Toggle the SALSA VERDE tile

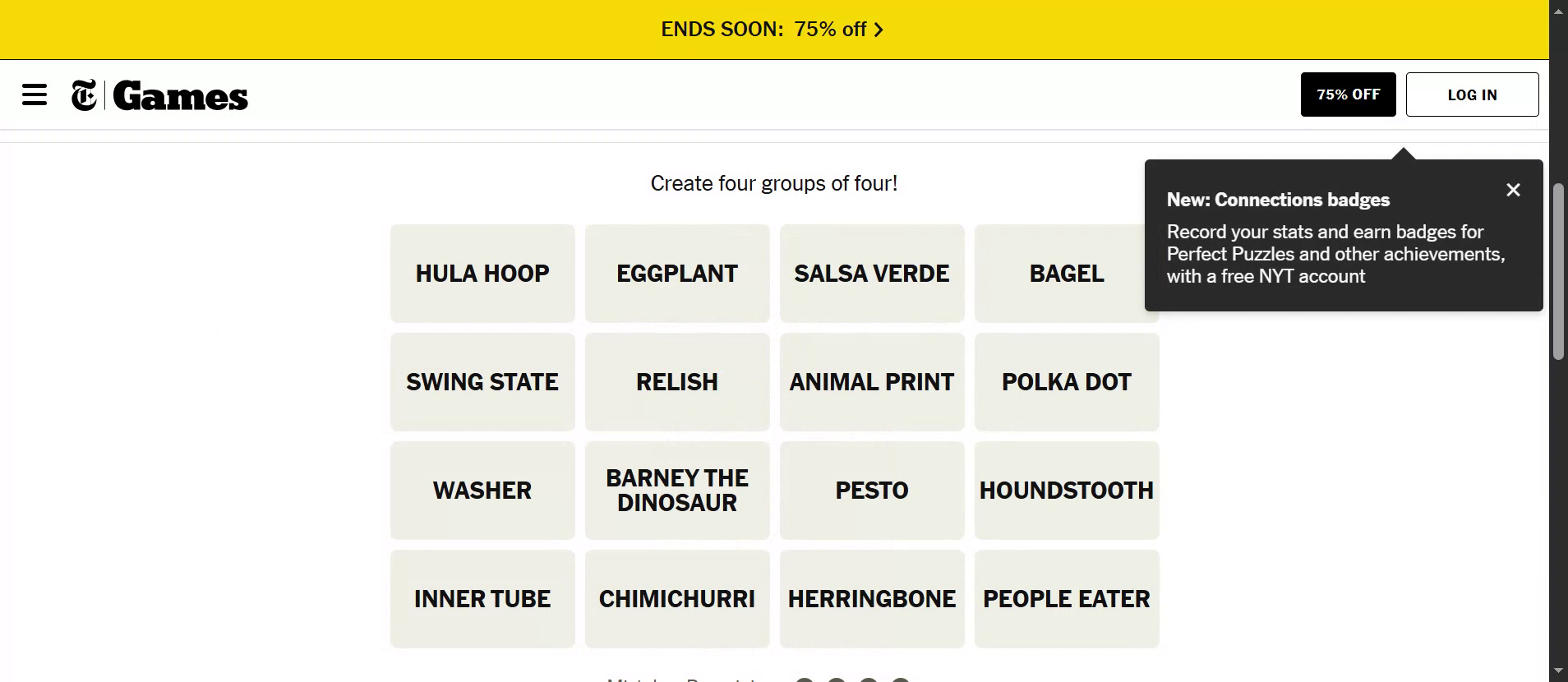pos(872,274)
